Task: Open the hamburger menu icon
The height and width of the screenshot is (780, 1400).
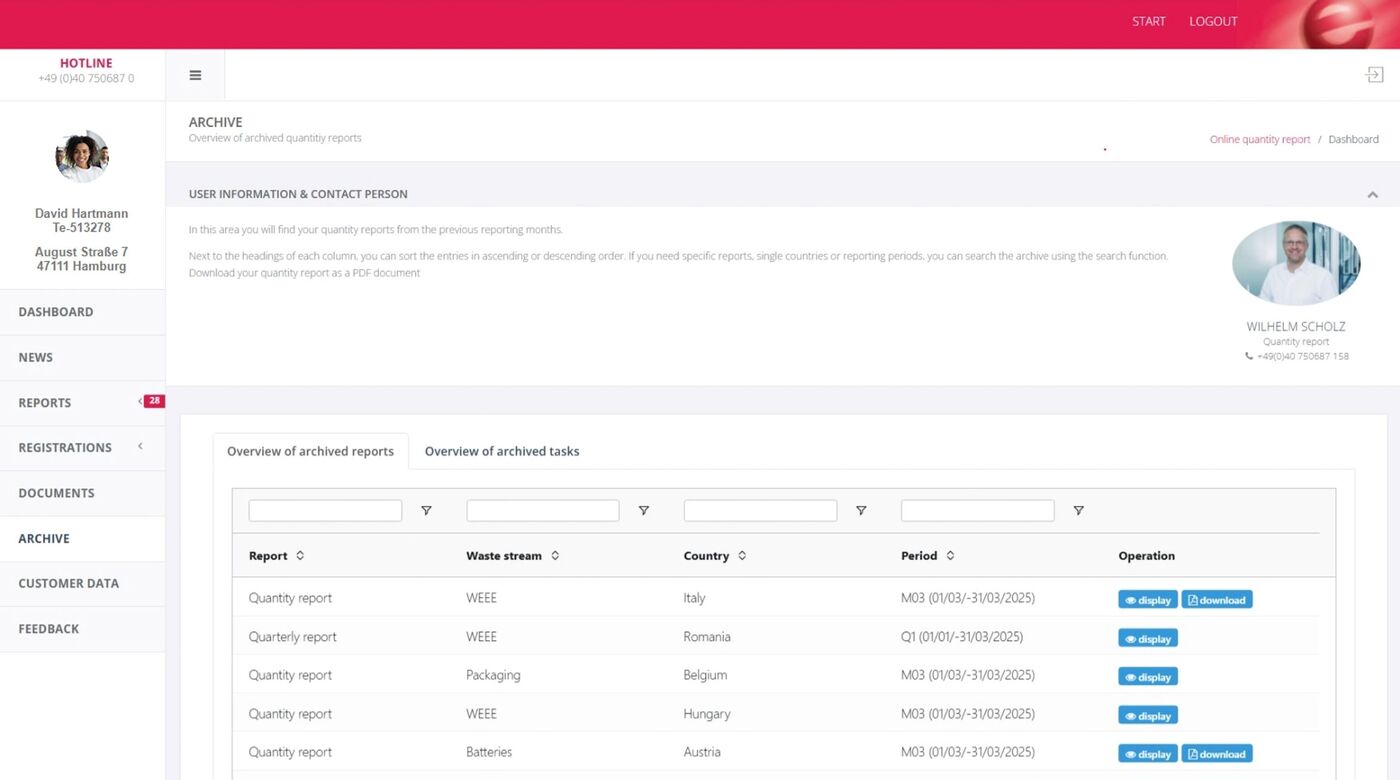Action: coord(195,74)
